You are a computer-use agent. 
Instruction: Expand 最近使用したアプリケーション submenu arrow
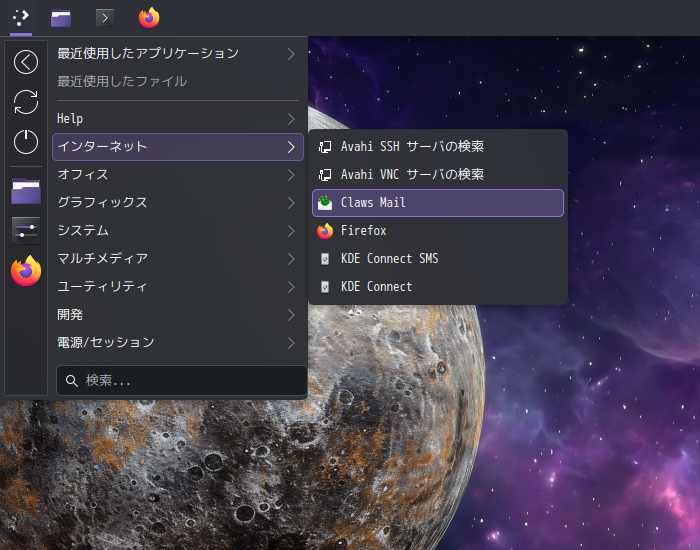click(291, 54)
